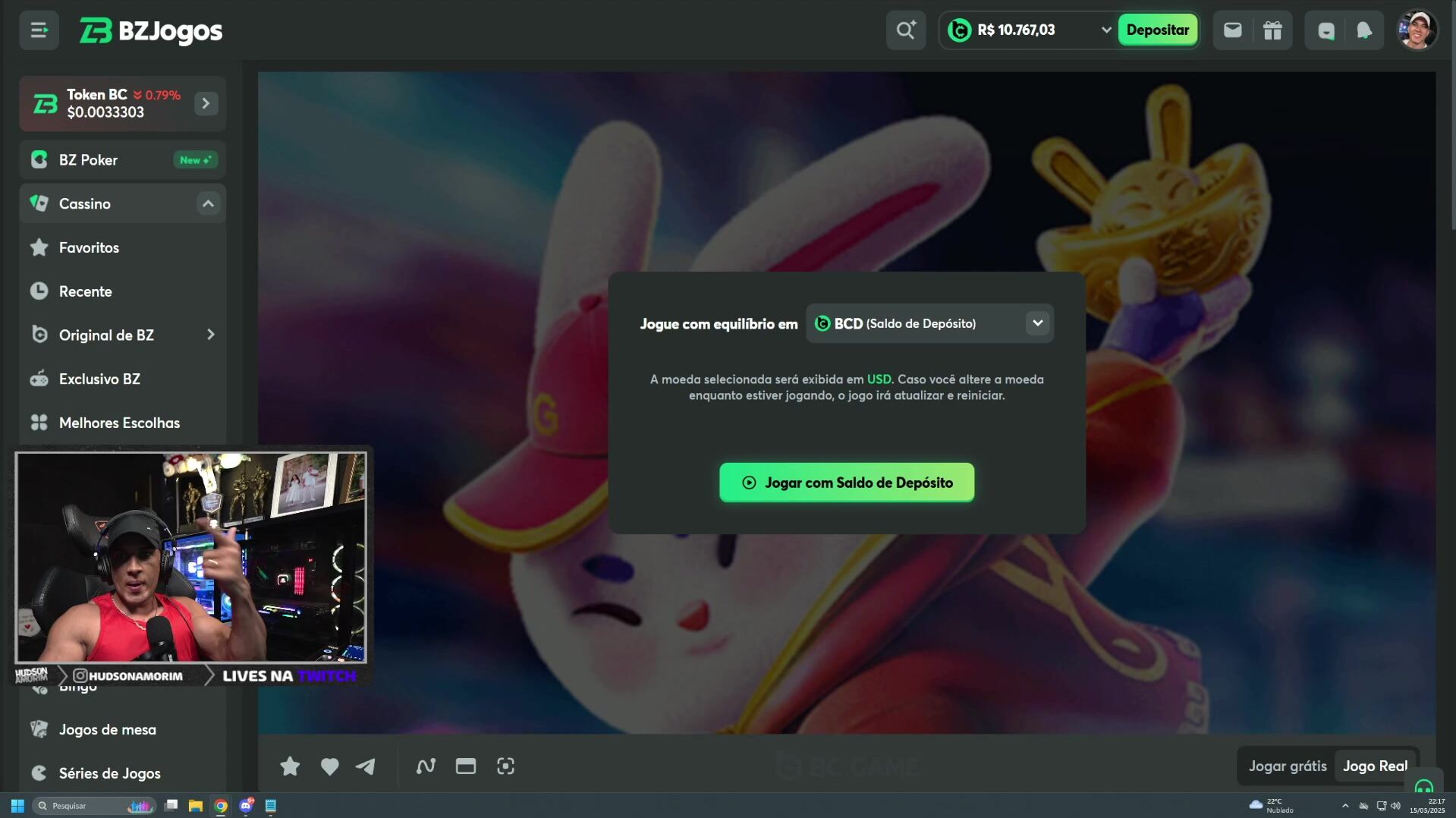Open the notifications bell icon

[1364, 30]
